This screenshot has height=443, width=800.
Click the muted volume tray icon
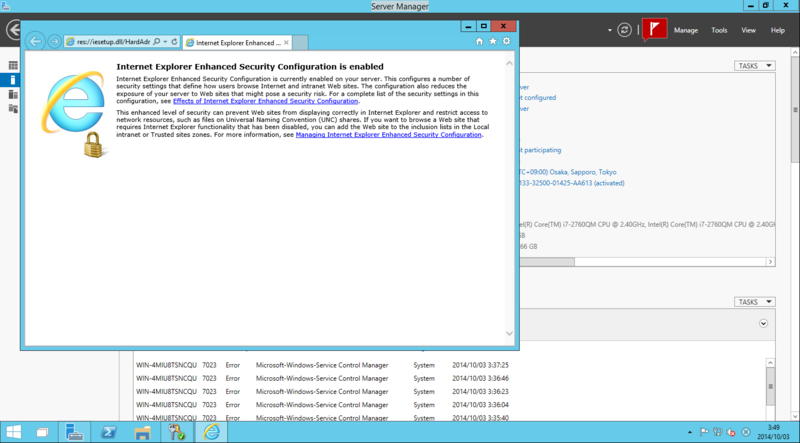tap(731, 432)
